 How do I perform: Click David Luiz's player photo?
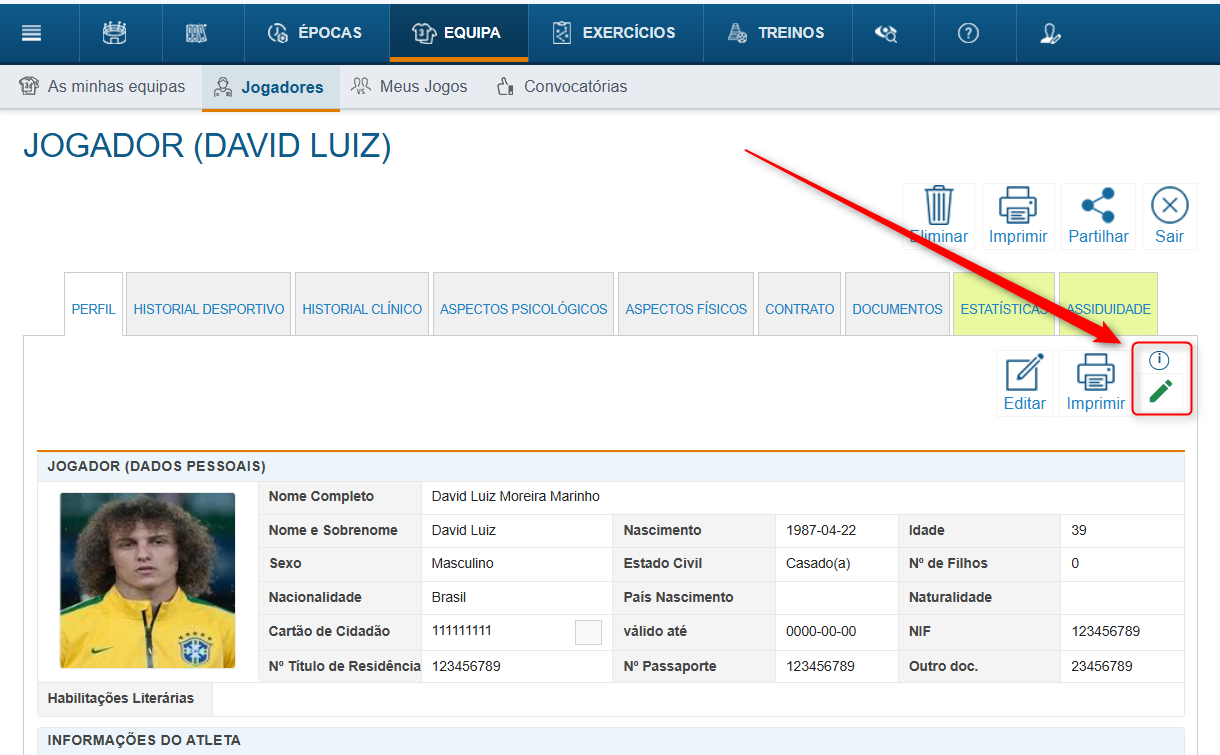[x=147, y=580]
